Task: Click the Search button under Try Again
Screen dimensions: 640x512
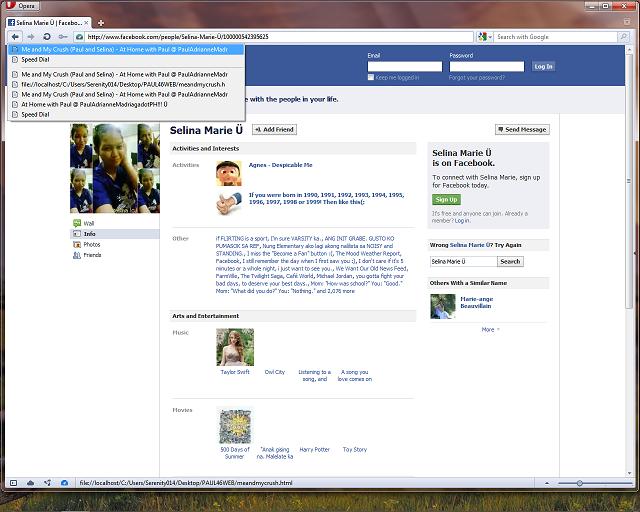Action: point(510,261)
